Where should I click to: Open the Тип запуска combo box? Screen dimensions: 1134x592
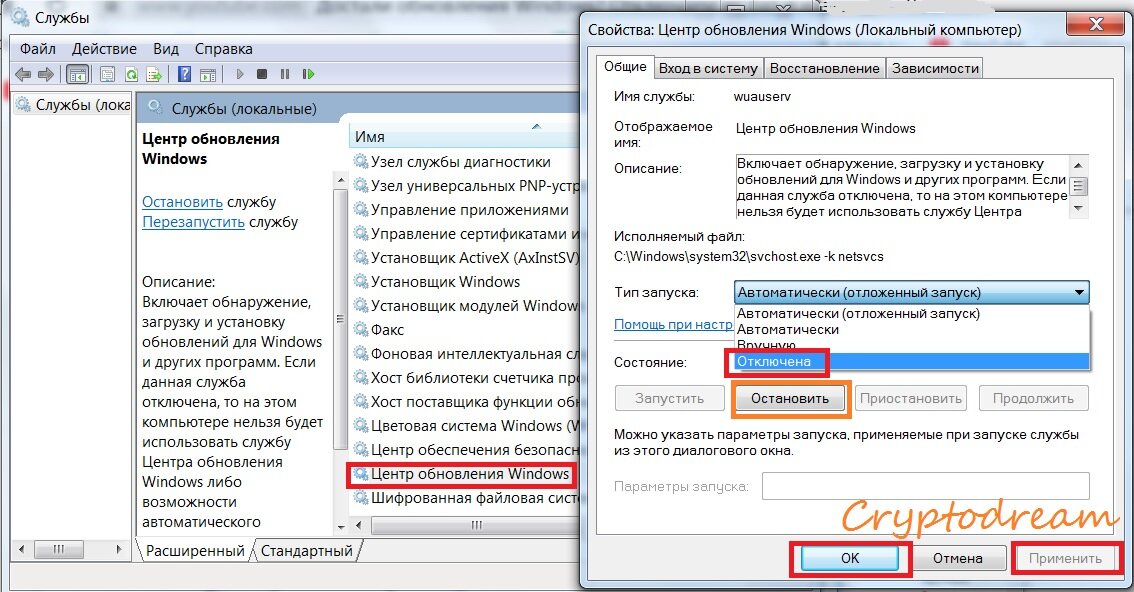911,293
